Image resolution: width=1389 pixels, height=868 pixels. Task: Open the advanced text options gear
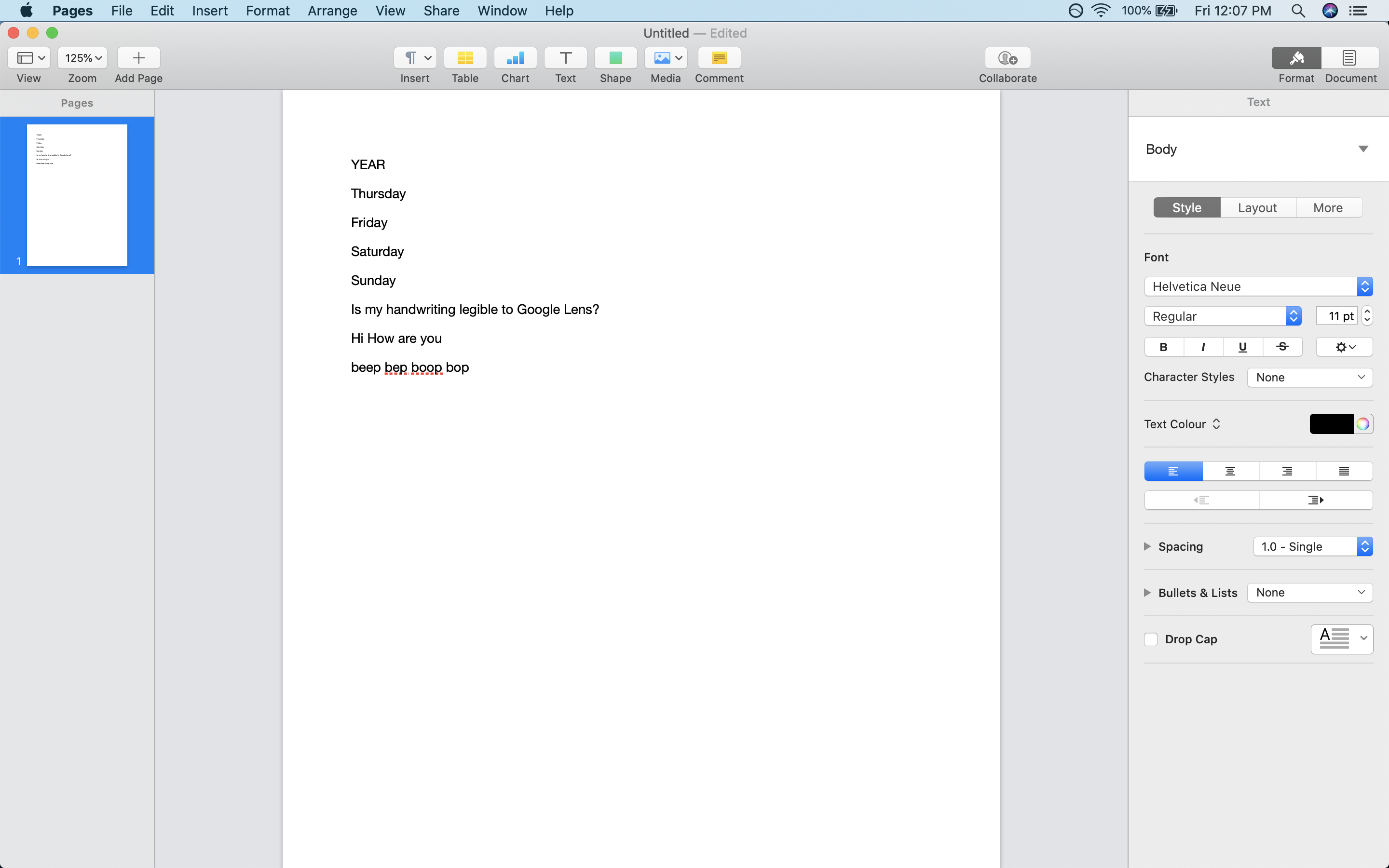(1344, 347)
